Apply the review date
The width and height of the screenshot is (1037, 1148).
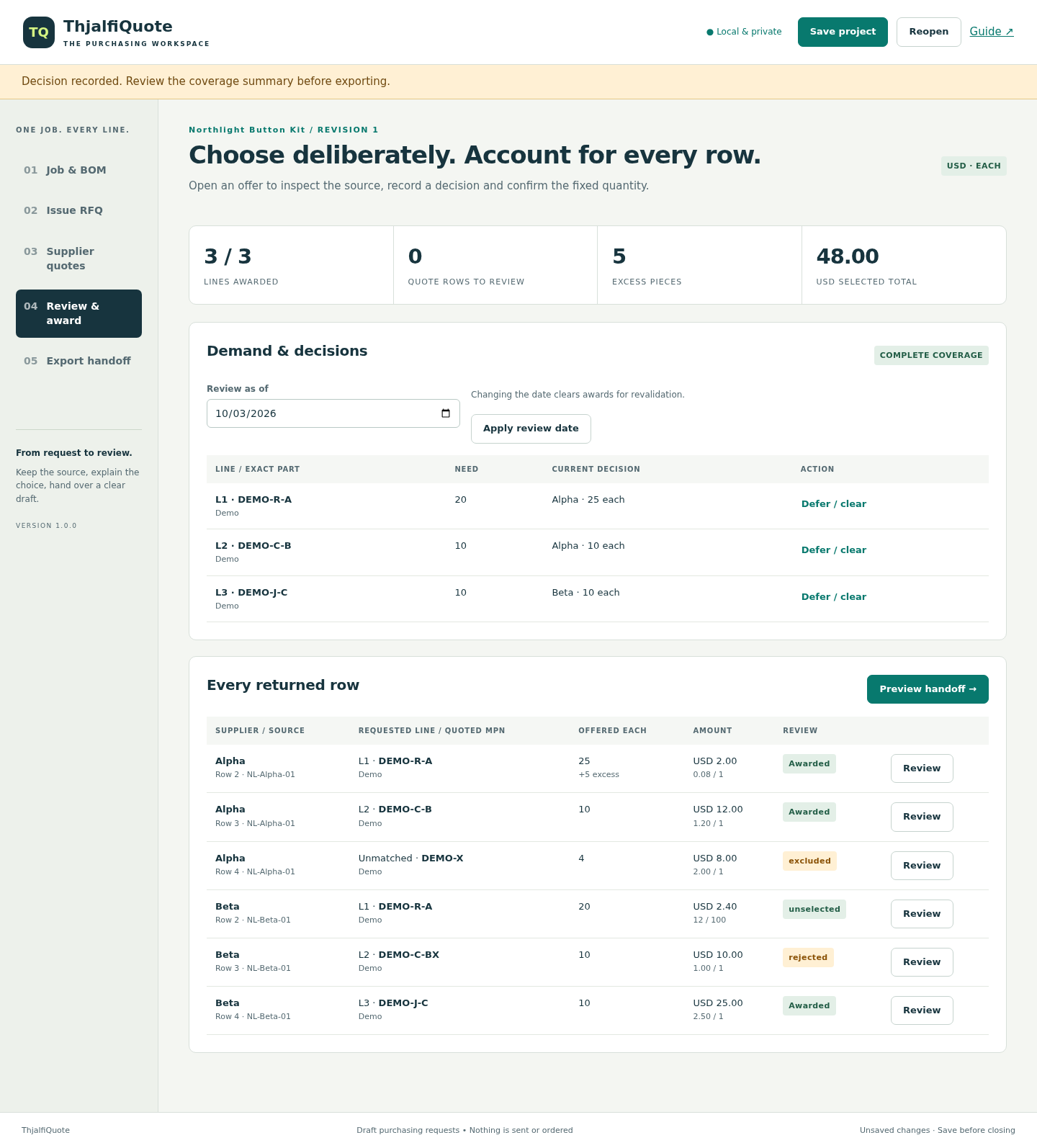coord(531,429)
